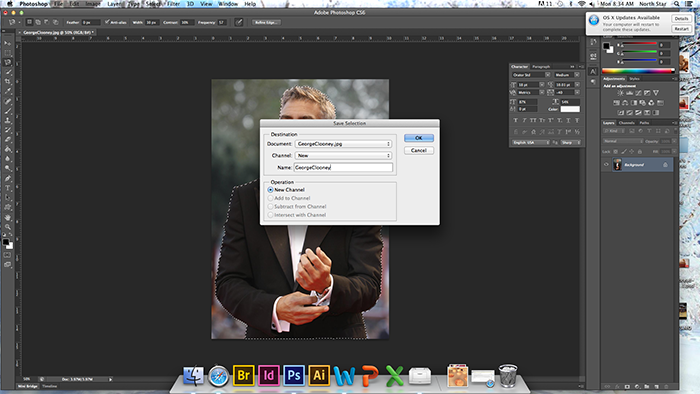Screen dimensions: 700x394
Task: Add an Invert adjustment
Action: coord(621,112)
